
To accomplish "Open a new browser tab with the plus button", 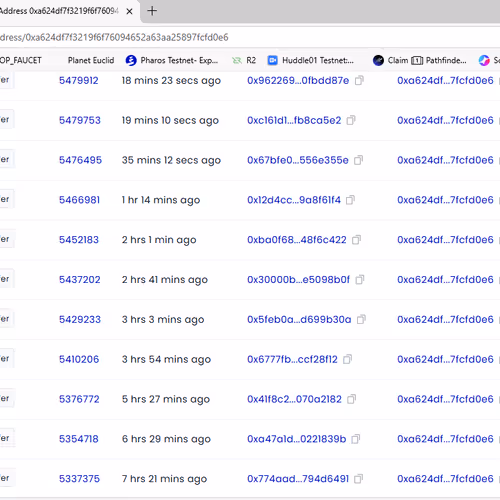I will point(152,11).
